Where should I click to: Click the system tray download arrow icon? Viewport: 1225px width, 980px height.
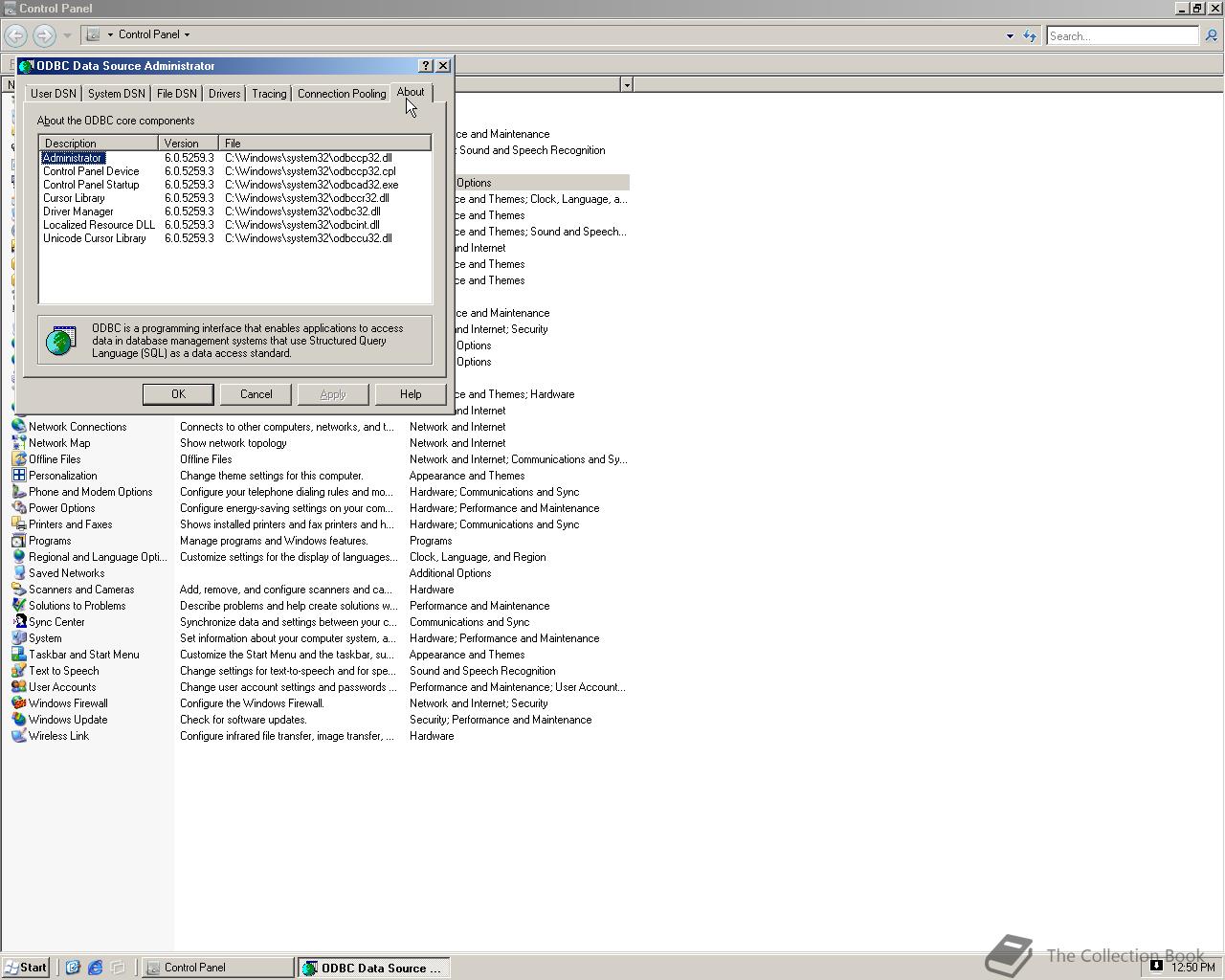click(1156, 966)
